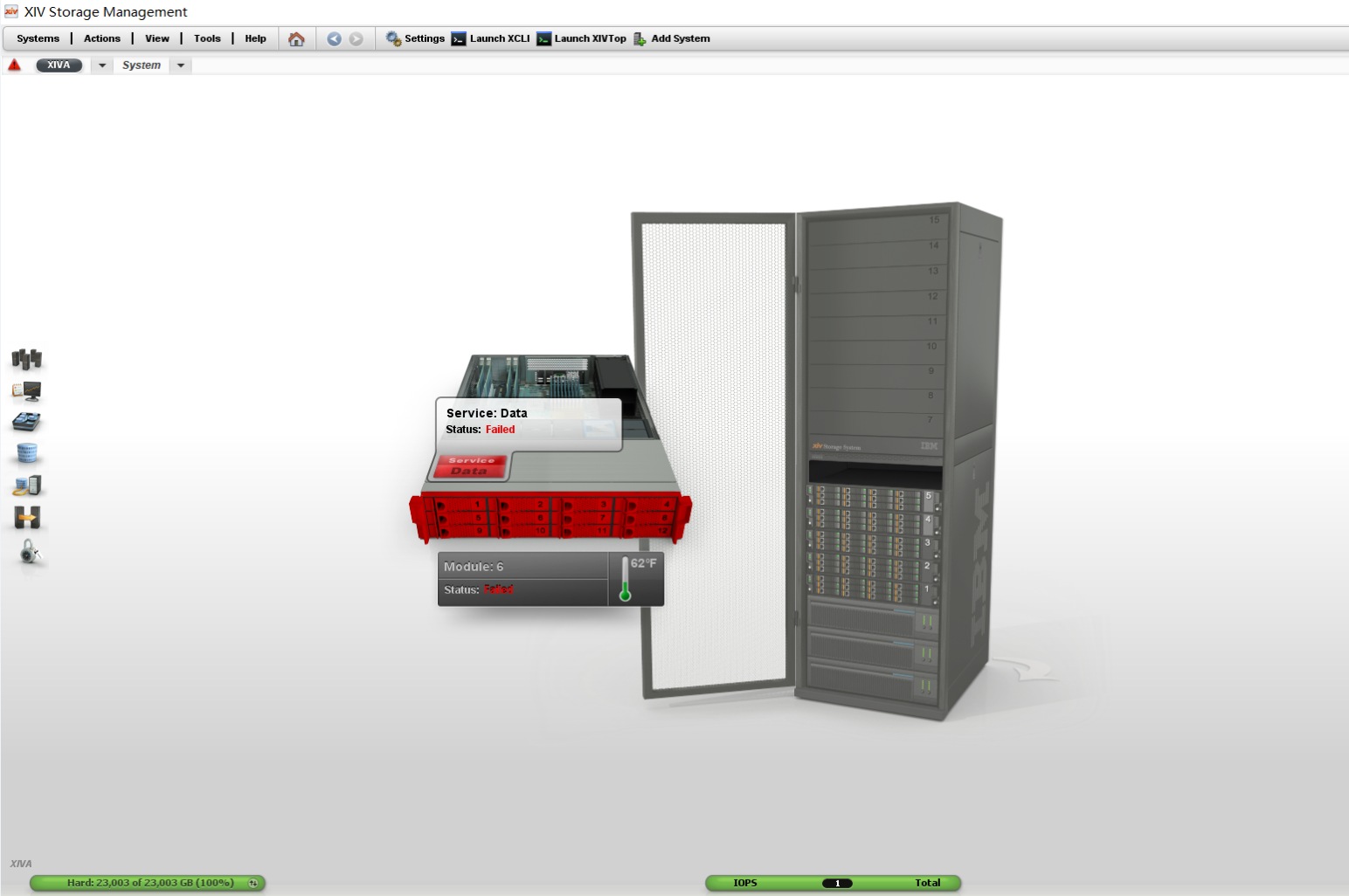
Task: Toggle capacity display on Hard capacity bar
Action: 253,883
